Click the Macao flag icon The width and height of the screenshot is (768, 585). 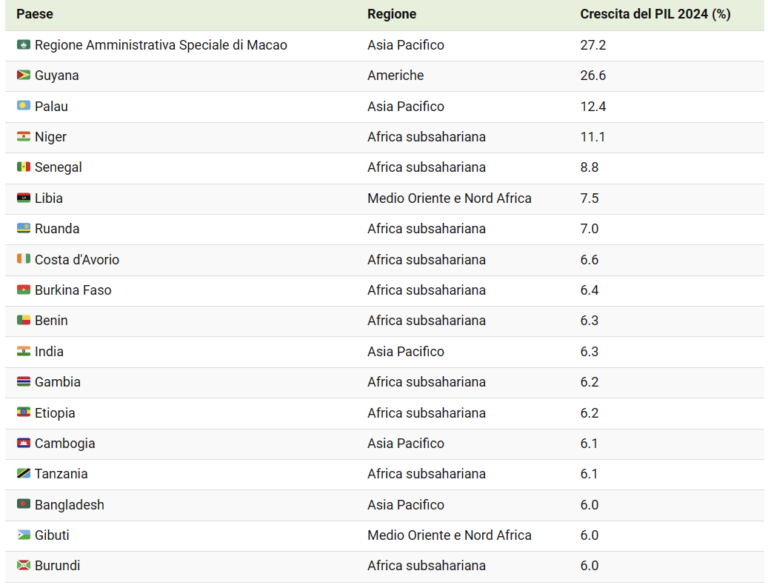(x=23, y=45)
